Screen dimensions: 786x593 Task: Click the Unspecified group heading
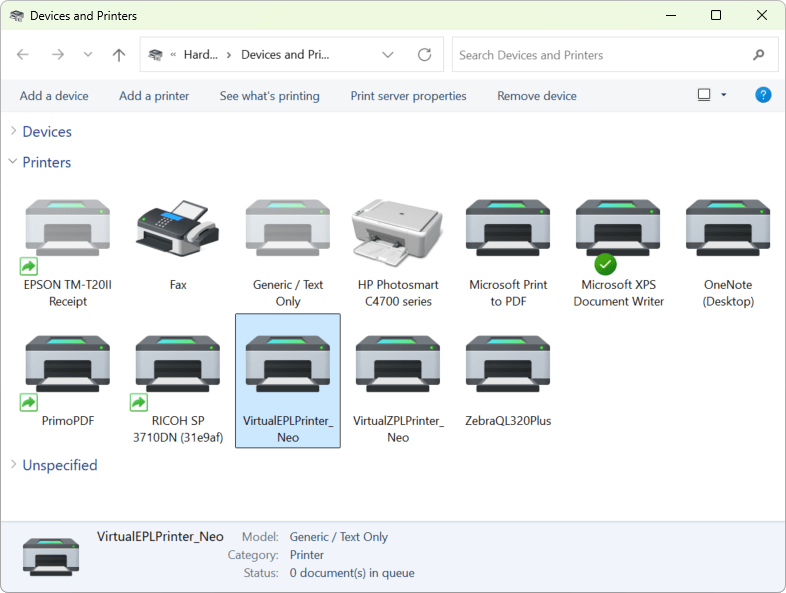(x=60, y=465)
